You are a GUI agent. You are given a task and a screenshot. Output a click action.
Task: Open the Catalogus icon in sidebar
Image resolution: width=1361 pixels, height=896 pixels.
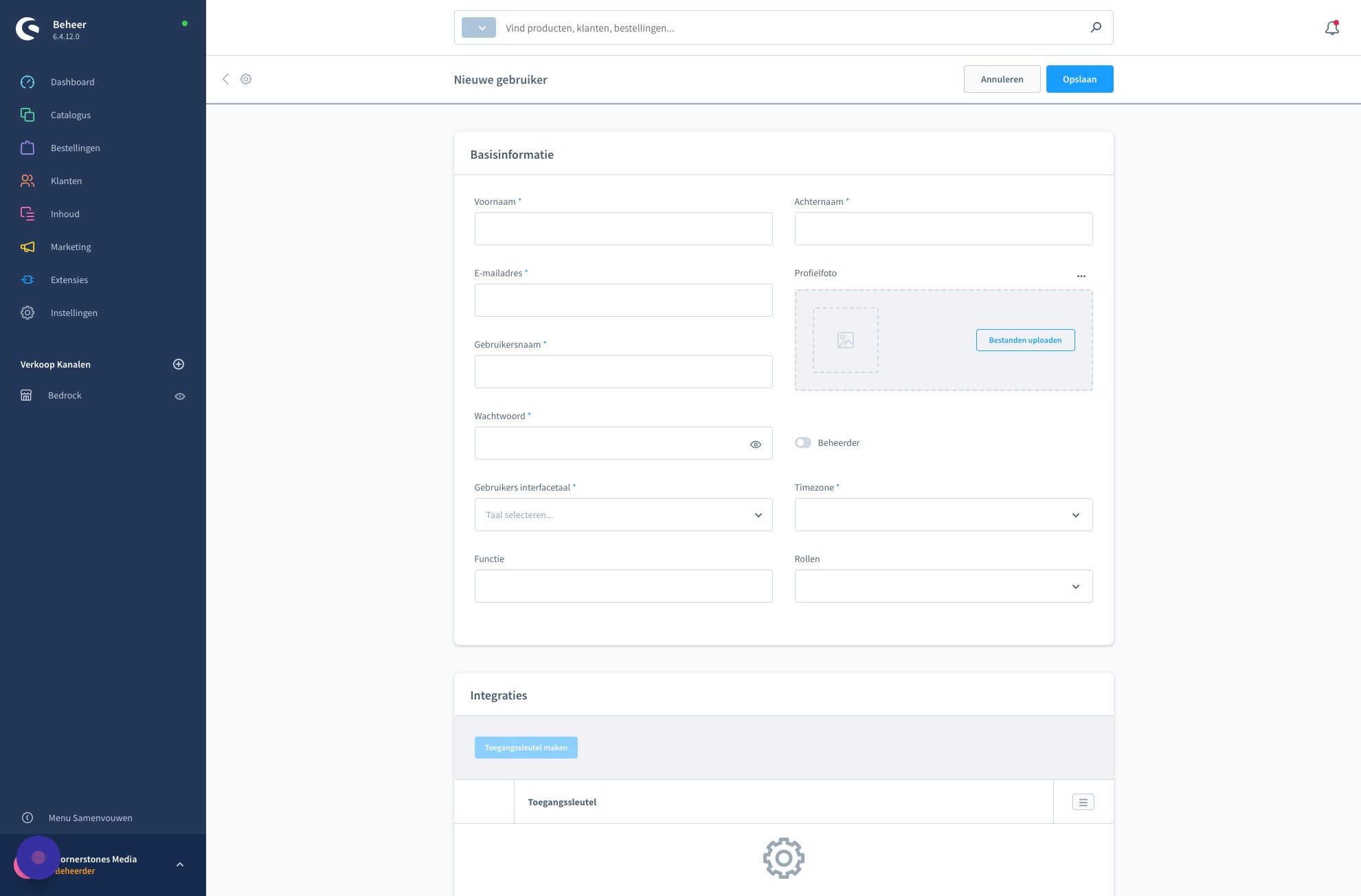(27, 115)
